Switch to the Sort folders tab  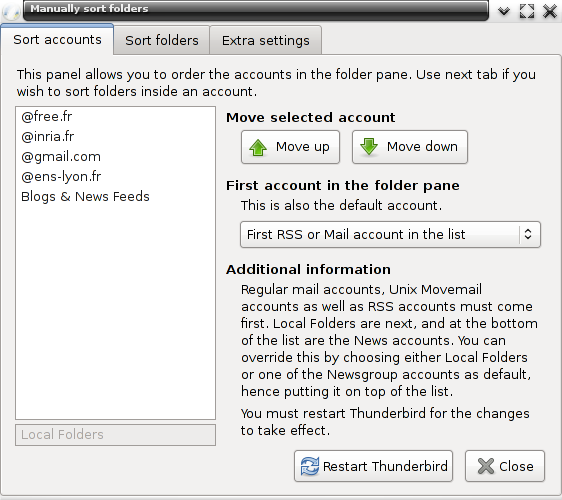pyautogui.click(x=162, y=41)
